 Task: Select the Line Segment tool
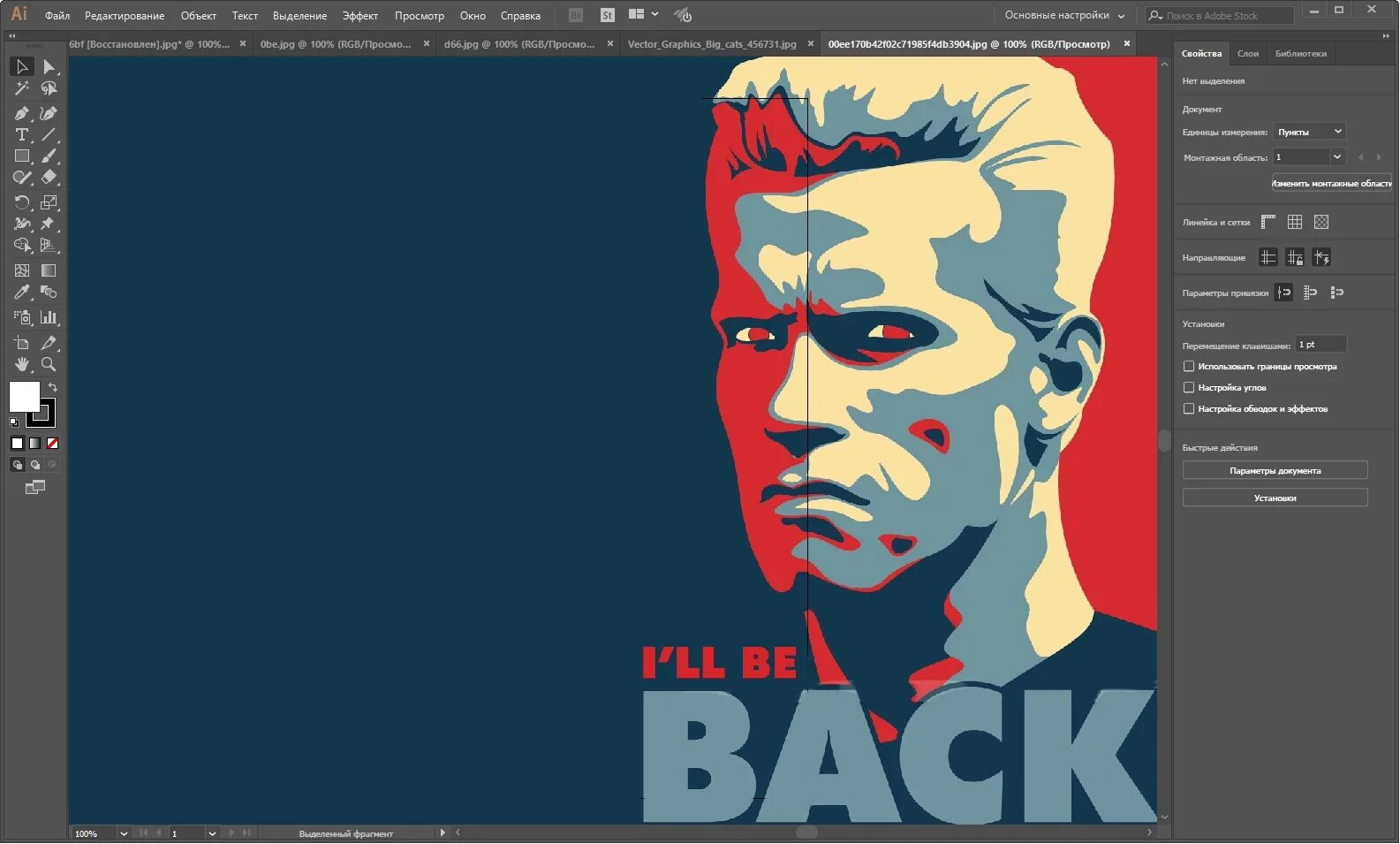(x=49, y=134)
